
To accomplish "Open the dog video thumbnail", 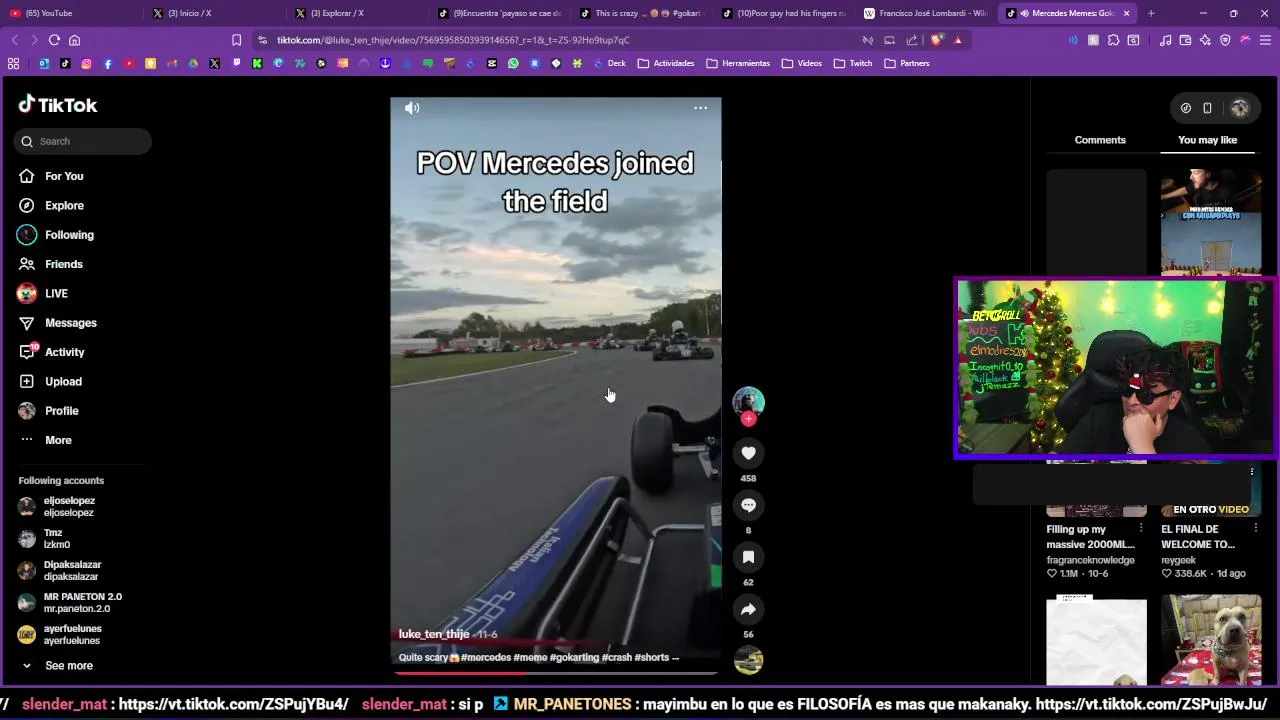I will click(x=1211, y=640).
